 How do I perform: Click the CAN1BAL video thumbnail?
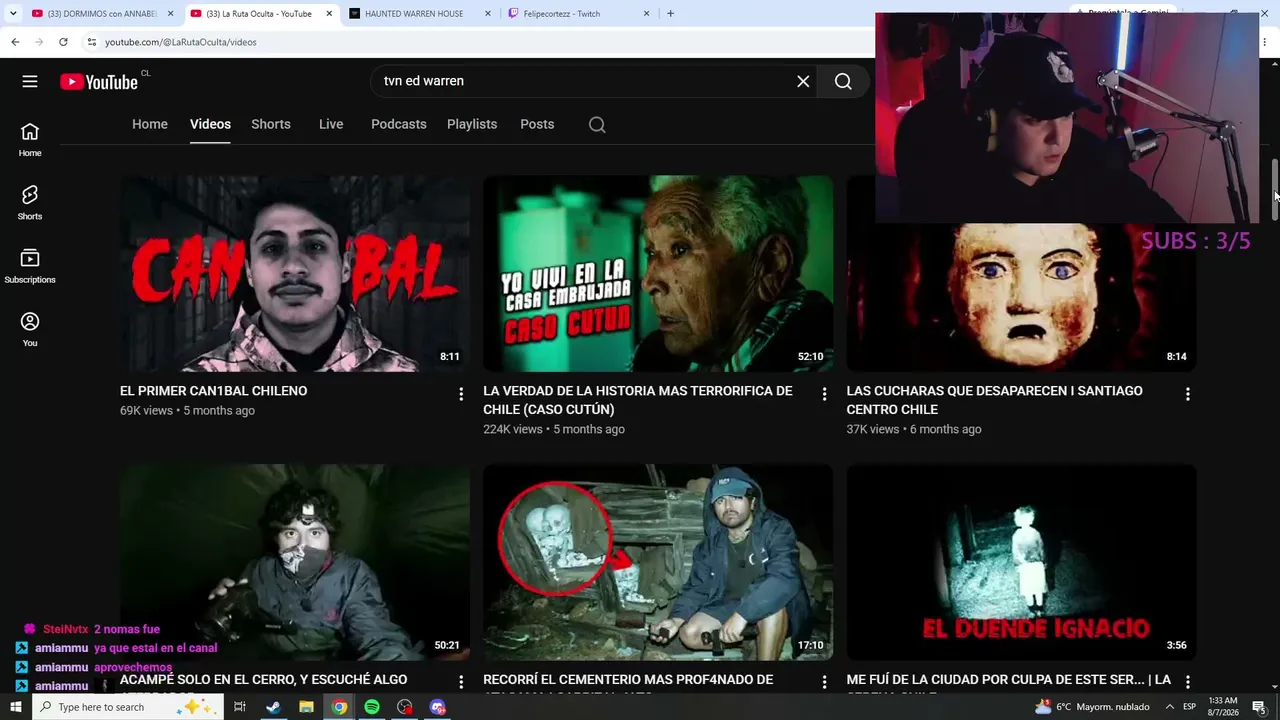point(295,274)
